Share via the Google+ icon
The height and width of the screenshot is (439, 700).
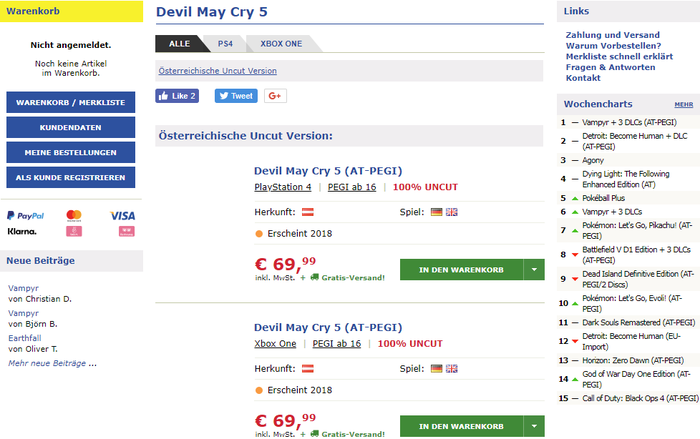276,96
